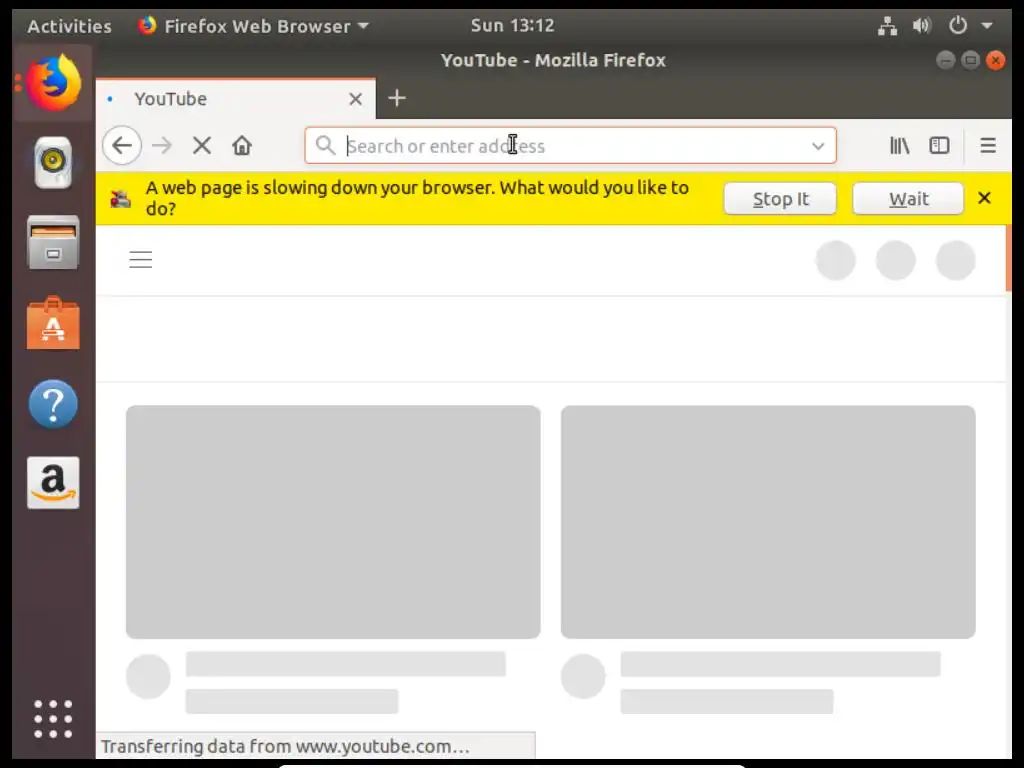Open the Firefox home page icon
1024x768 pixels.
coord(242,145)
